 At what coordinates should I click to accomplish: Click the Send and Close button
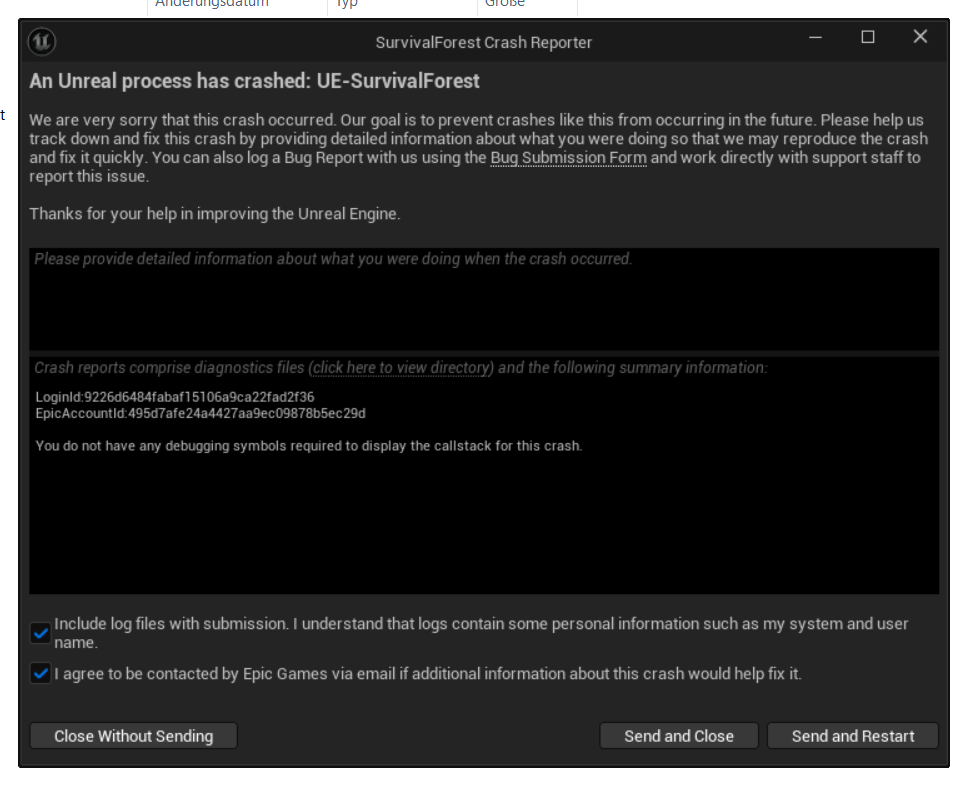click(678, 736)
